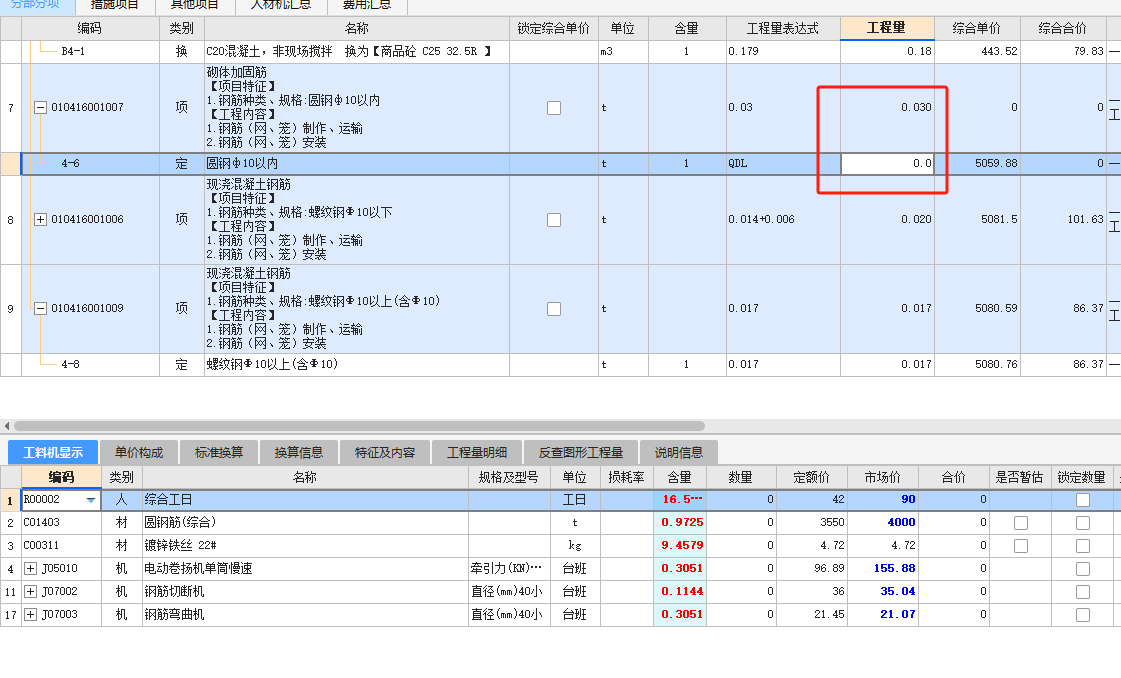Toggle 锁定数量 checkbox for 综合工日
The height and width of the screenshot is (678, 1121).
point(1083,500)
